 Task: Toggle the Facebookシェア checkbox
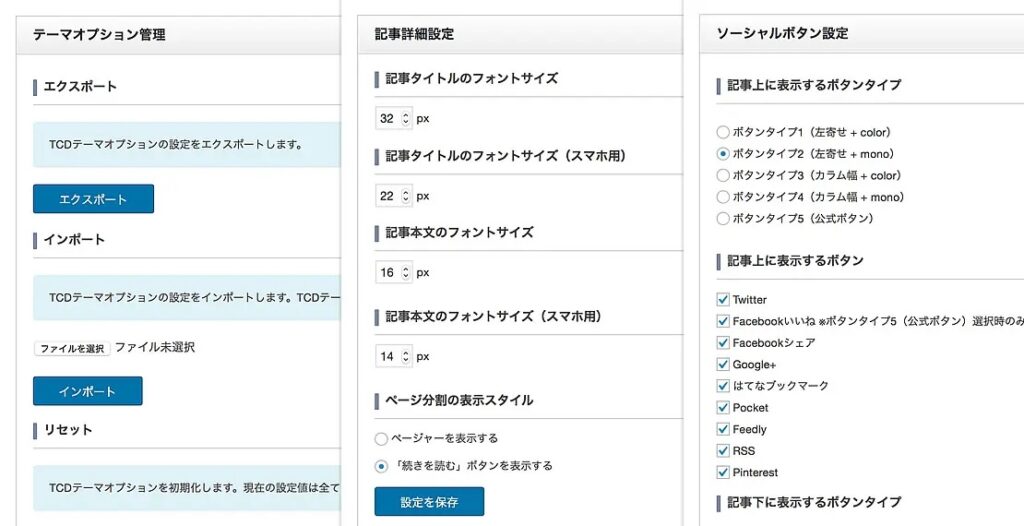click(722, 342)
